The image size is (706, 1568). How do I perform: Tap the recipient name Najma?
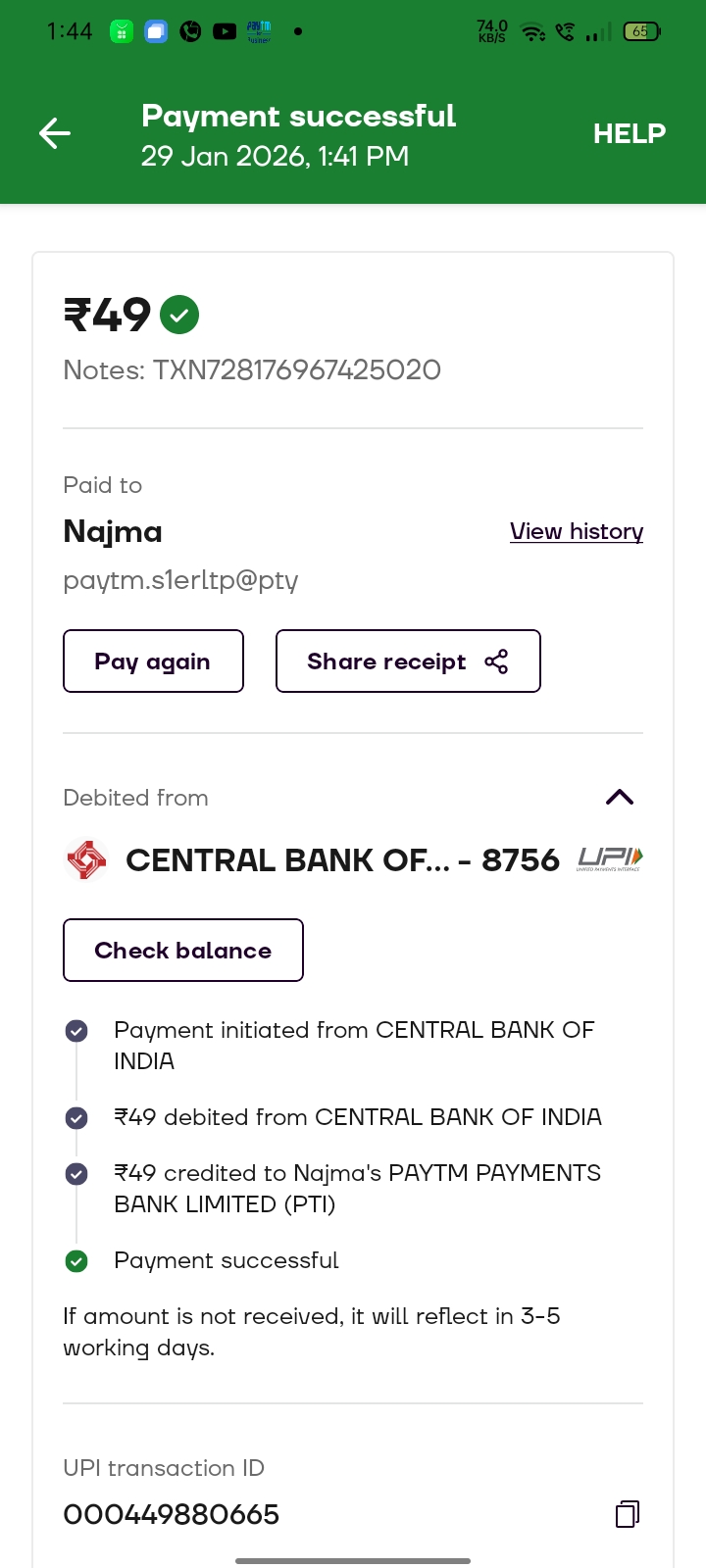[x=113, y=532]
